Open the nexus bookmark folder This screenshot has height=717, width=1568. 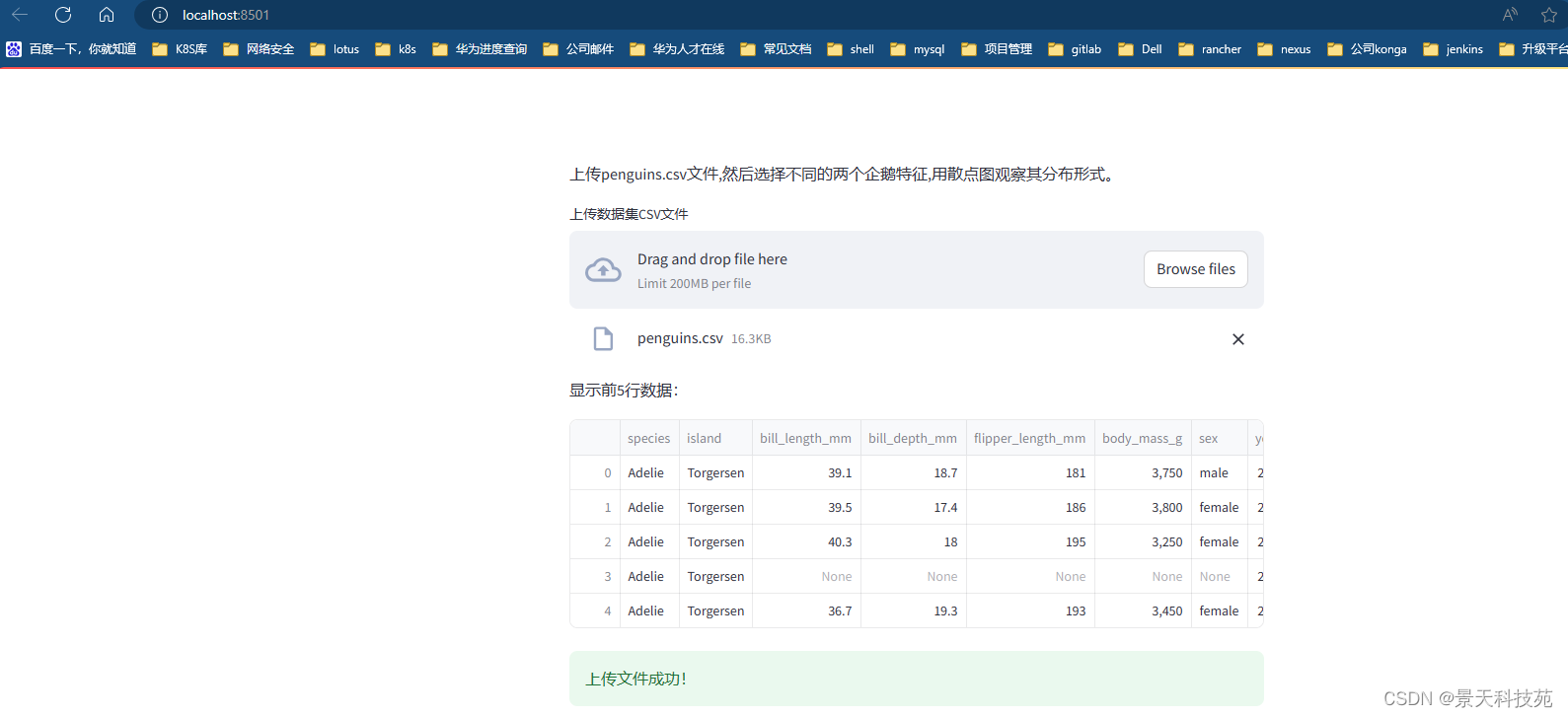[x=1284, y=49]
